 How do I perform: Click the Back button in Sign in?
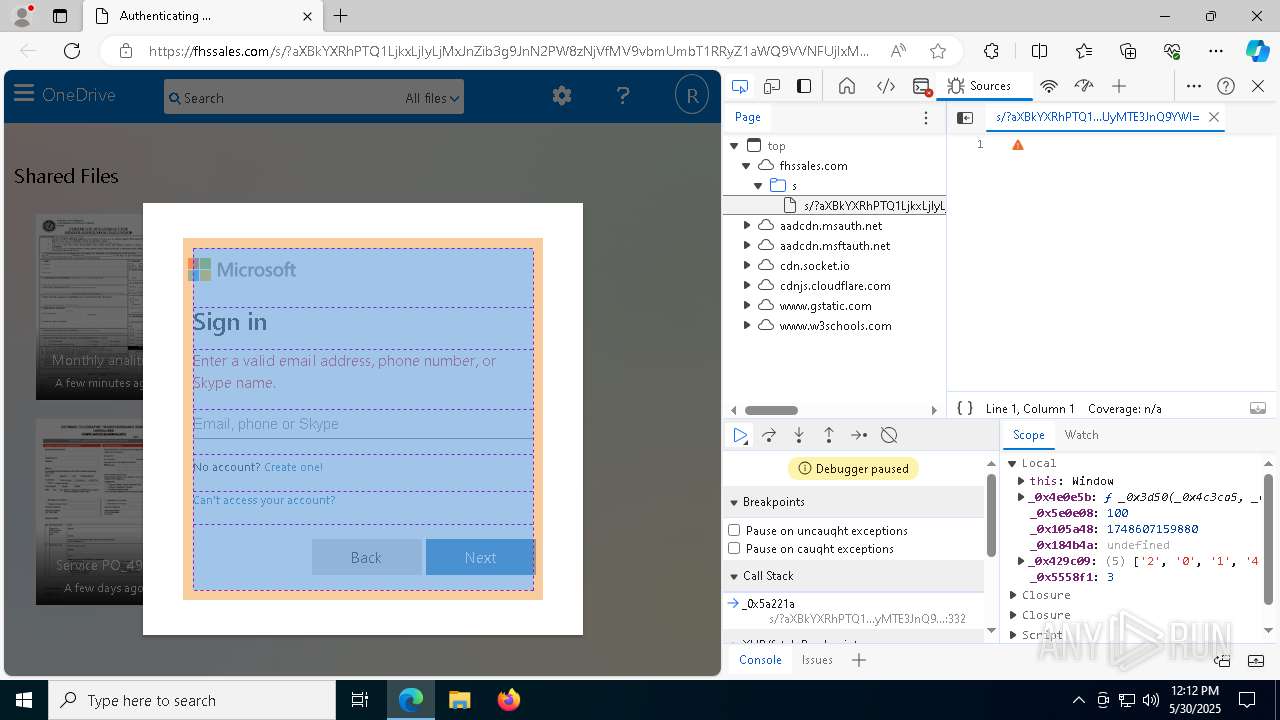[x=366, y=557]
